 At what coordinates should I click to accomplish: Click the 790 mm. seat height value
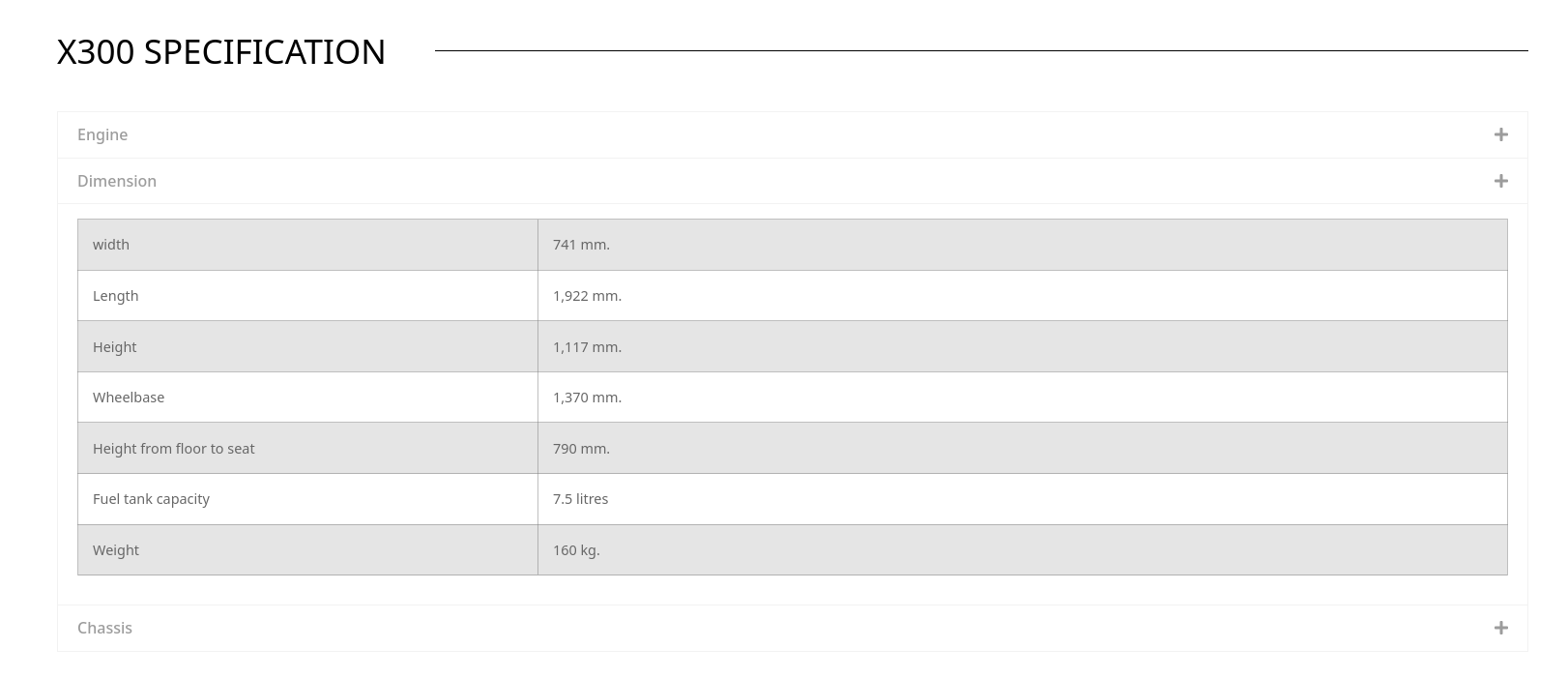coord(581,449)
